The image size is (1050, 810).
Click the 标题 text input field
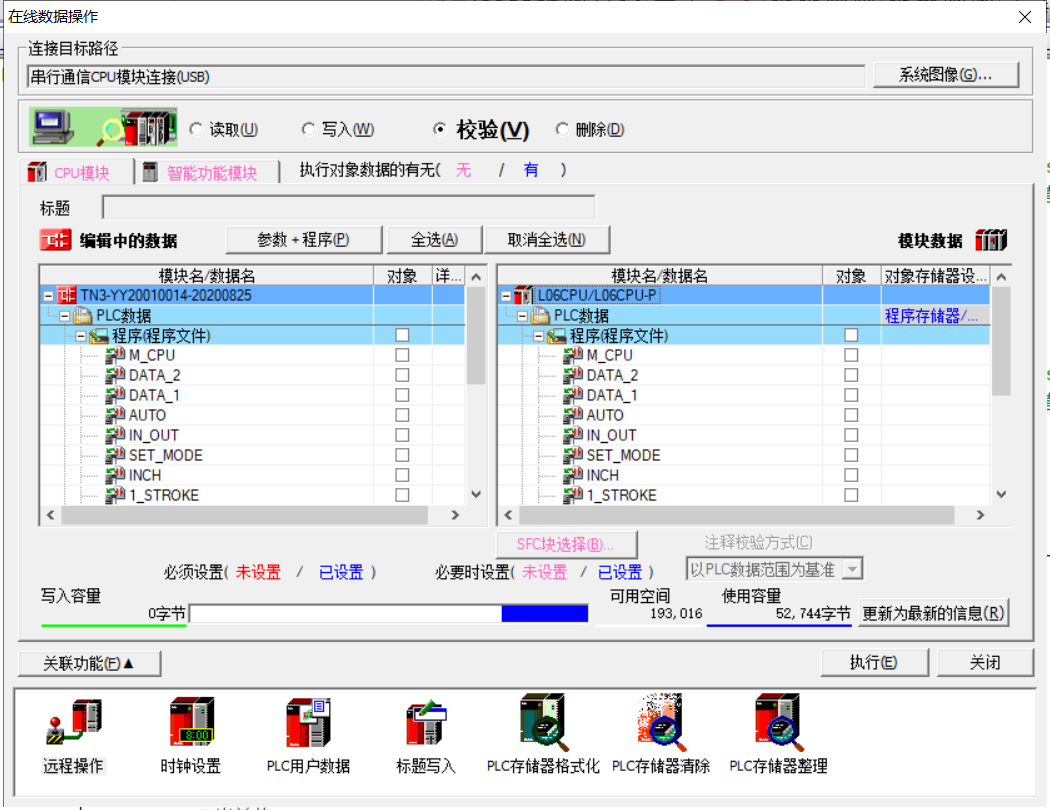coord(348,208)
